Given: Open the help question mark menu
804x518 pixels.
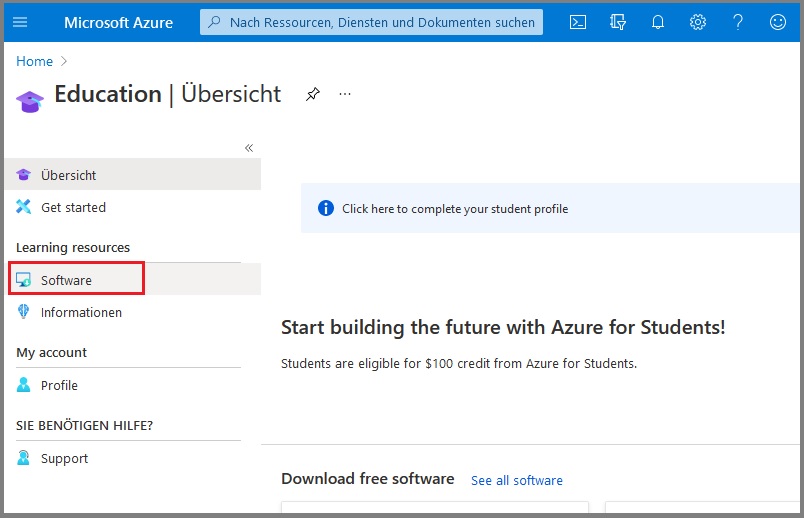Looking at the screenshot, I should coord(738,22).
